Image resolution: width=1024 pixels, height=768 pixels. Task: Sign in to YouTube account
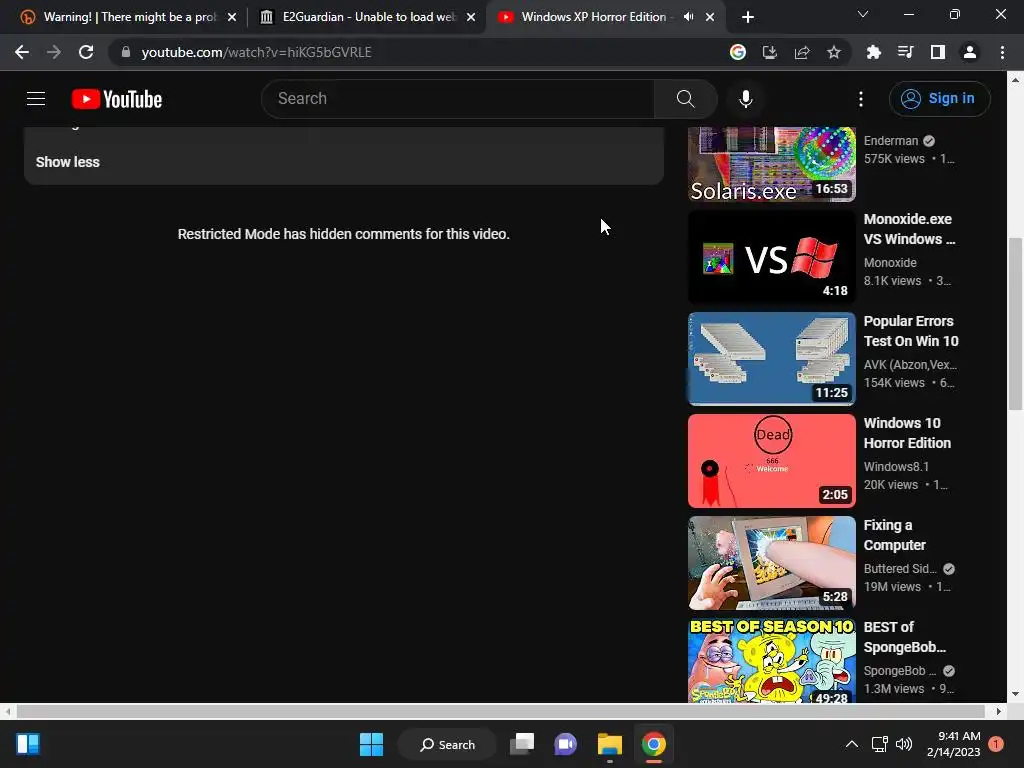tap(939, 99)
